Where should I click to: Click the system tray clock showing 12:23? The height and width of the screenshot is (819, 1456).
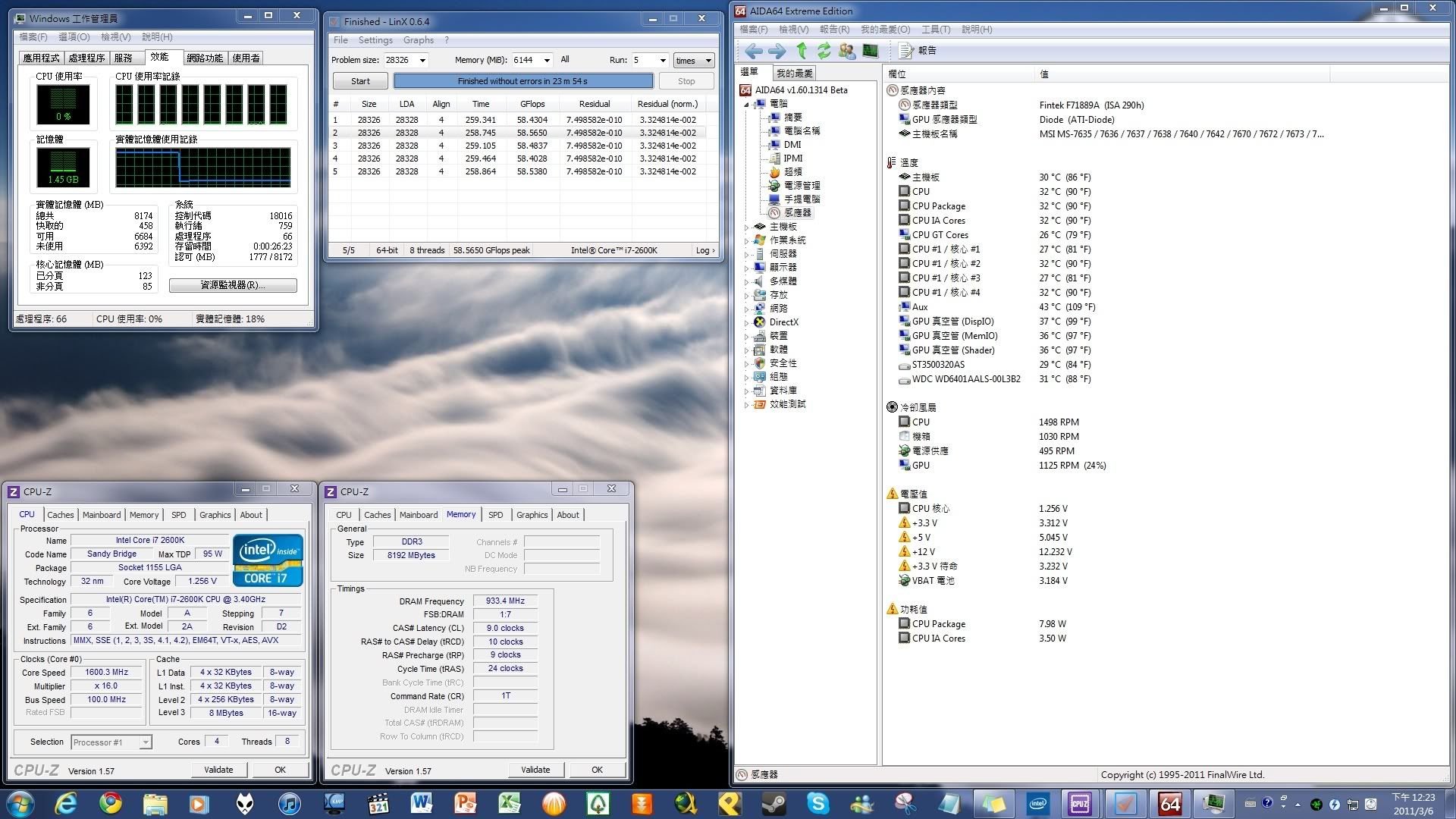[x=1414, y=804]
